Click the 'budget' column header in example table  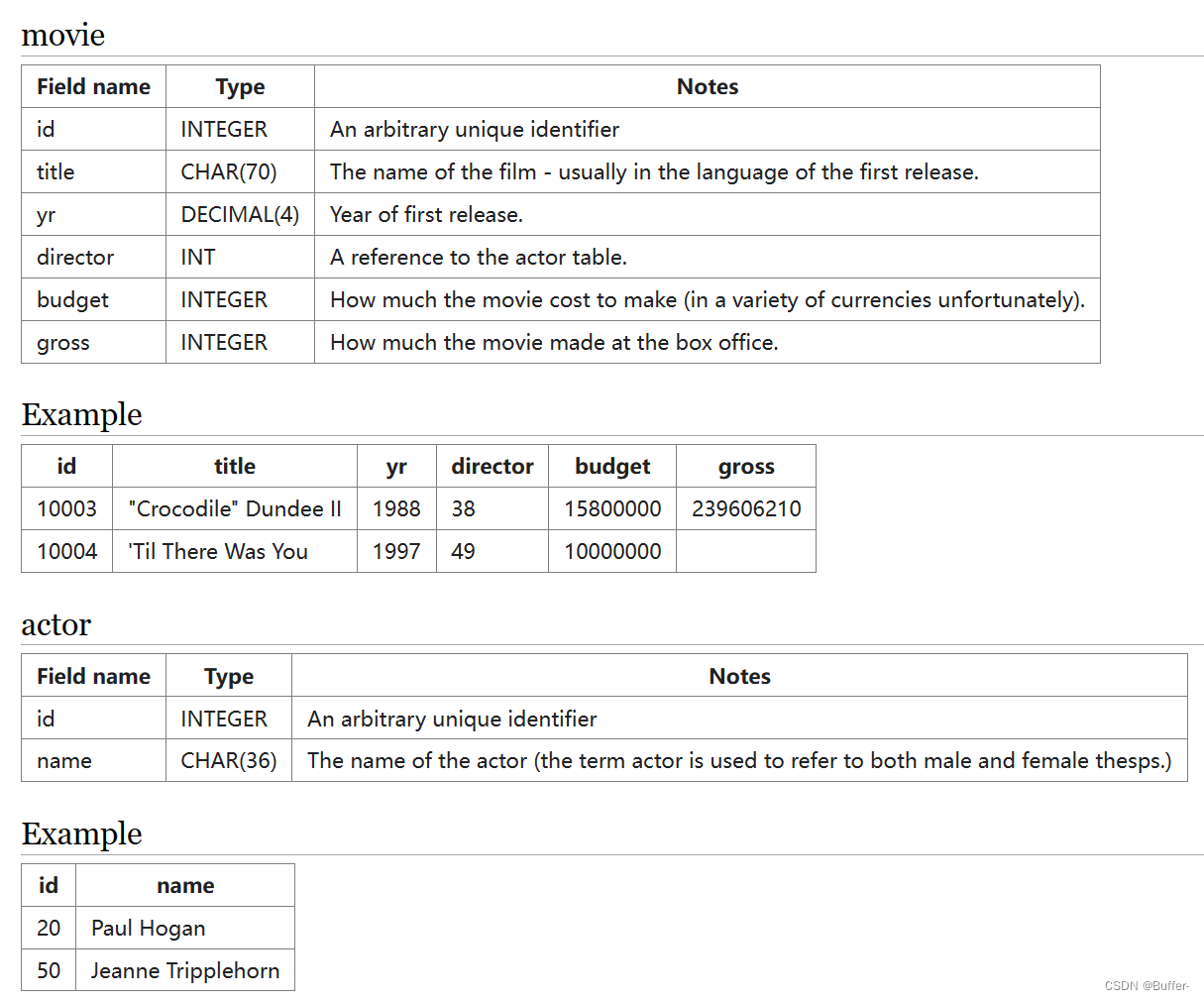point(612,466)
